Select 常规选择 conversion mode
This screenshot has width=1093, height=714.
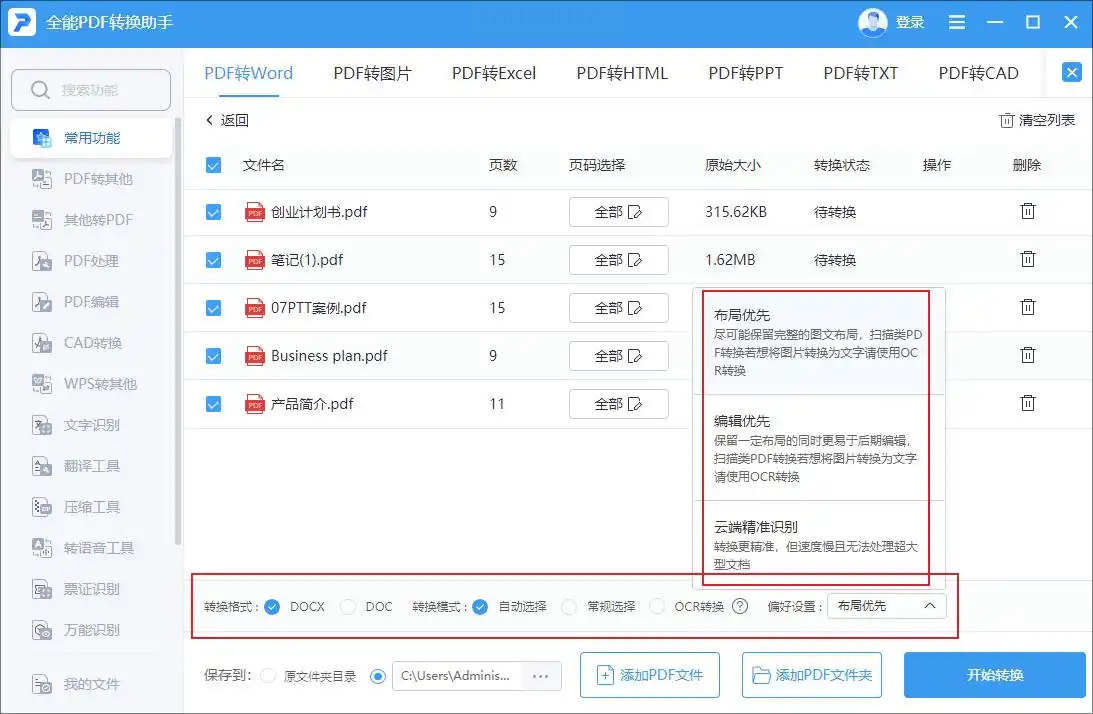click(x=569, y=607)
